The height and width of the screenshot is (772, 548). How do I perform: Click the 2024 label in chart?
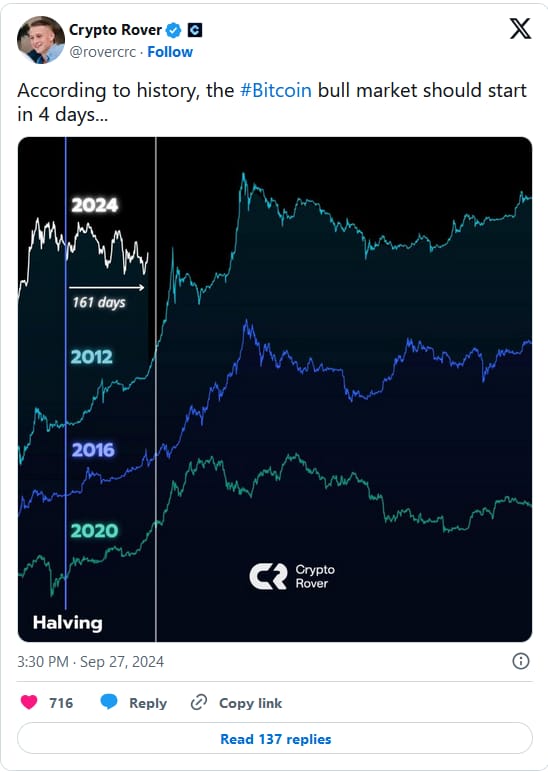click(x=95, y=205)
